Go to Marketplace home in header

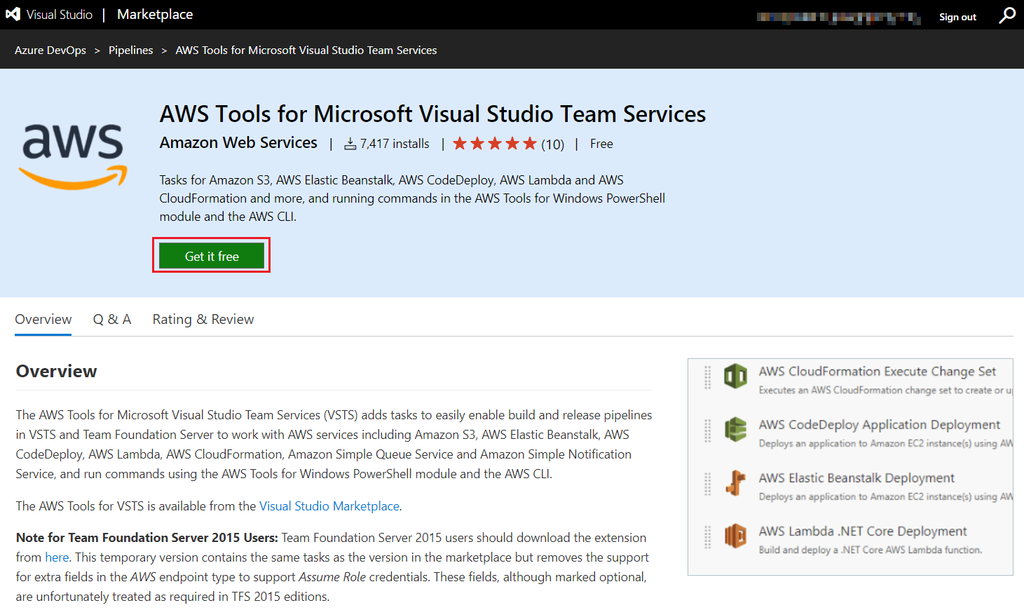(155, 14)
